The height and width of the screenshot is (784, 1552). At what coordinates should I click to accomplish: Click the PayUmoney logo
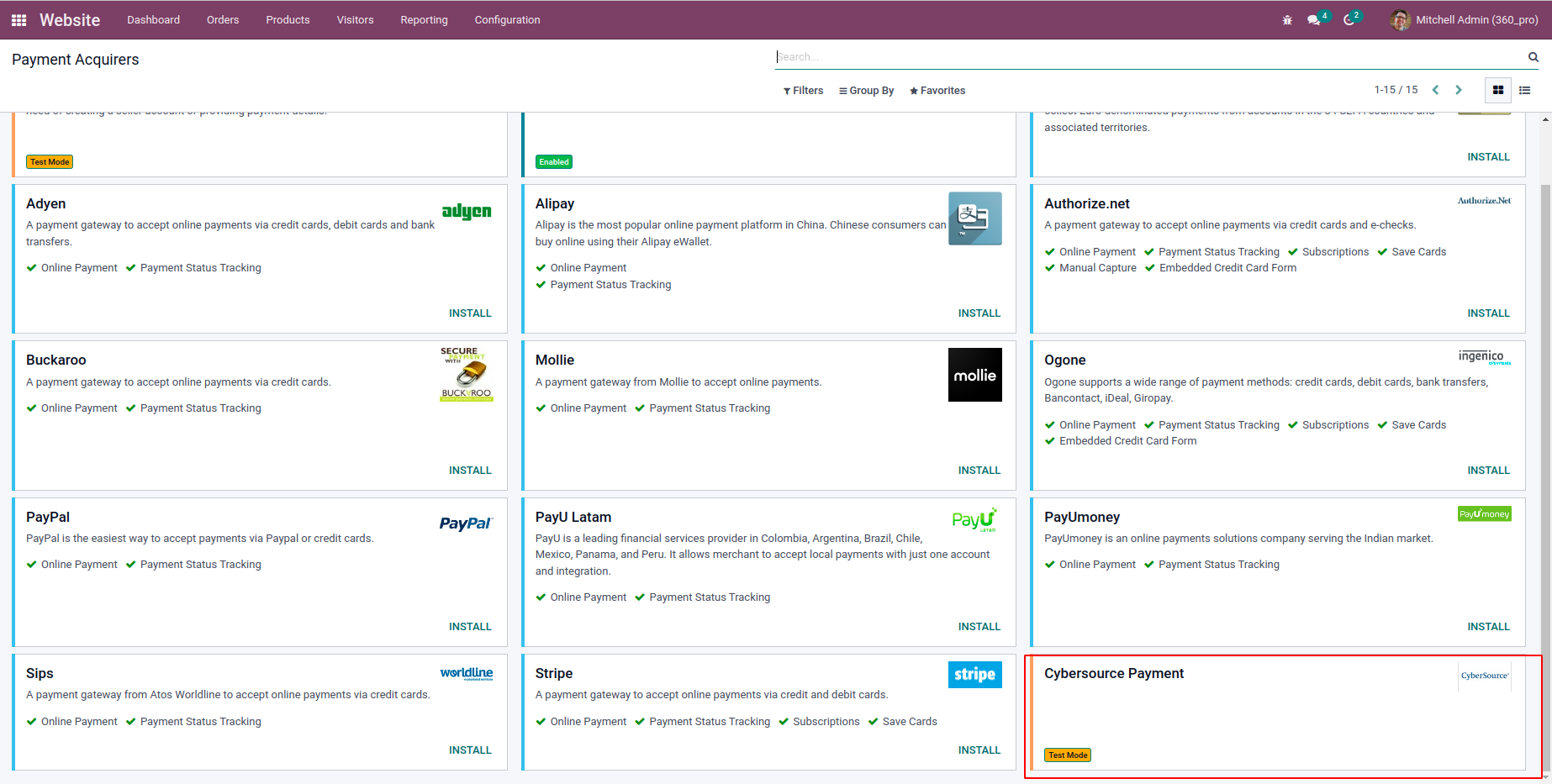1485,514
